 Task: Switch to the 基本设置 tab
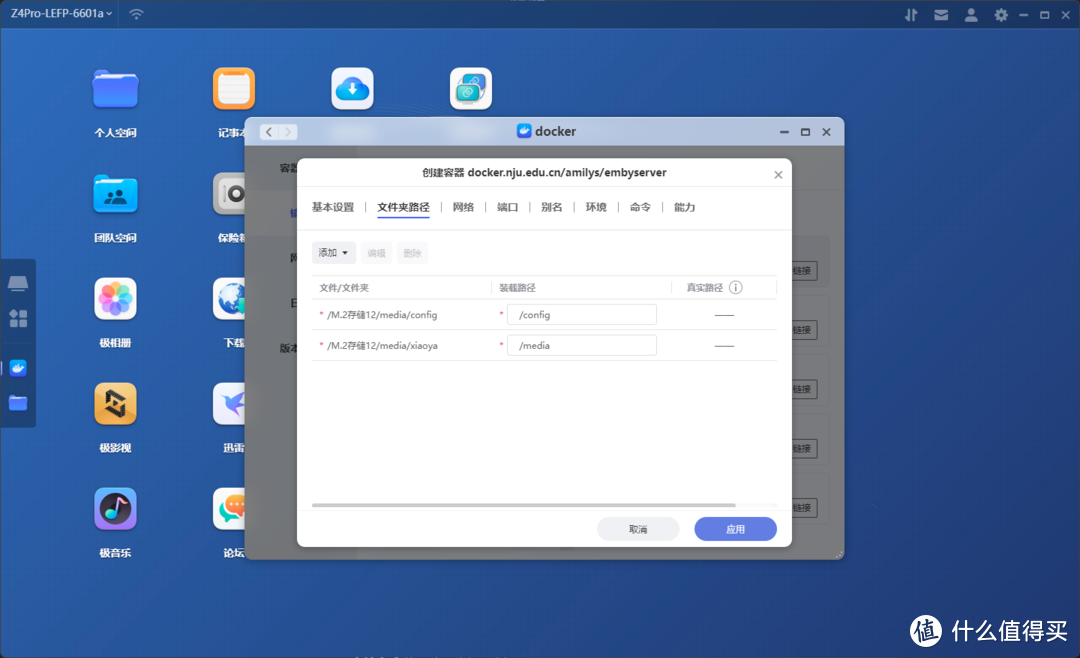pos(333,207)
